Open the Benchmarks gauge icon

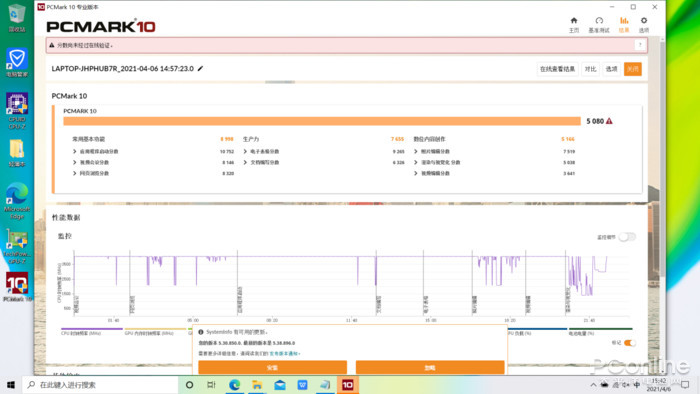click(599, 21)
